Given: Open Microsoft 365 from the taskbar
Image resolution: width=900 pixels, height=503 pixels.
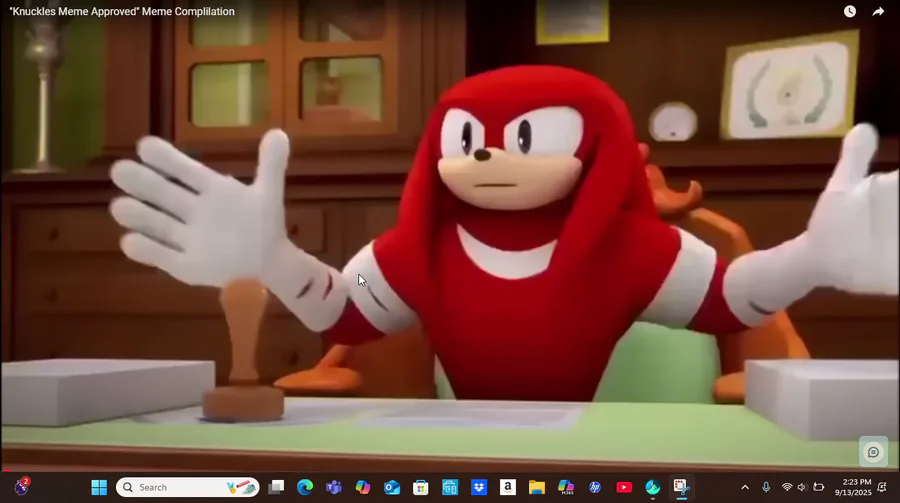Looking at the screenshot, I should (566, 487).
